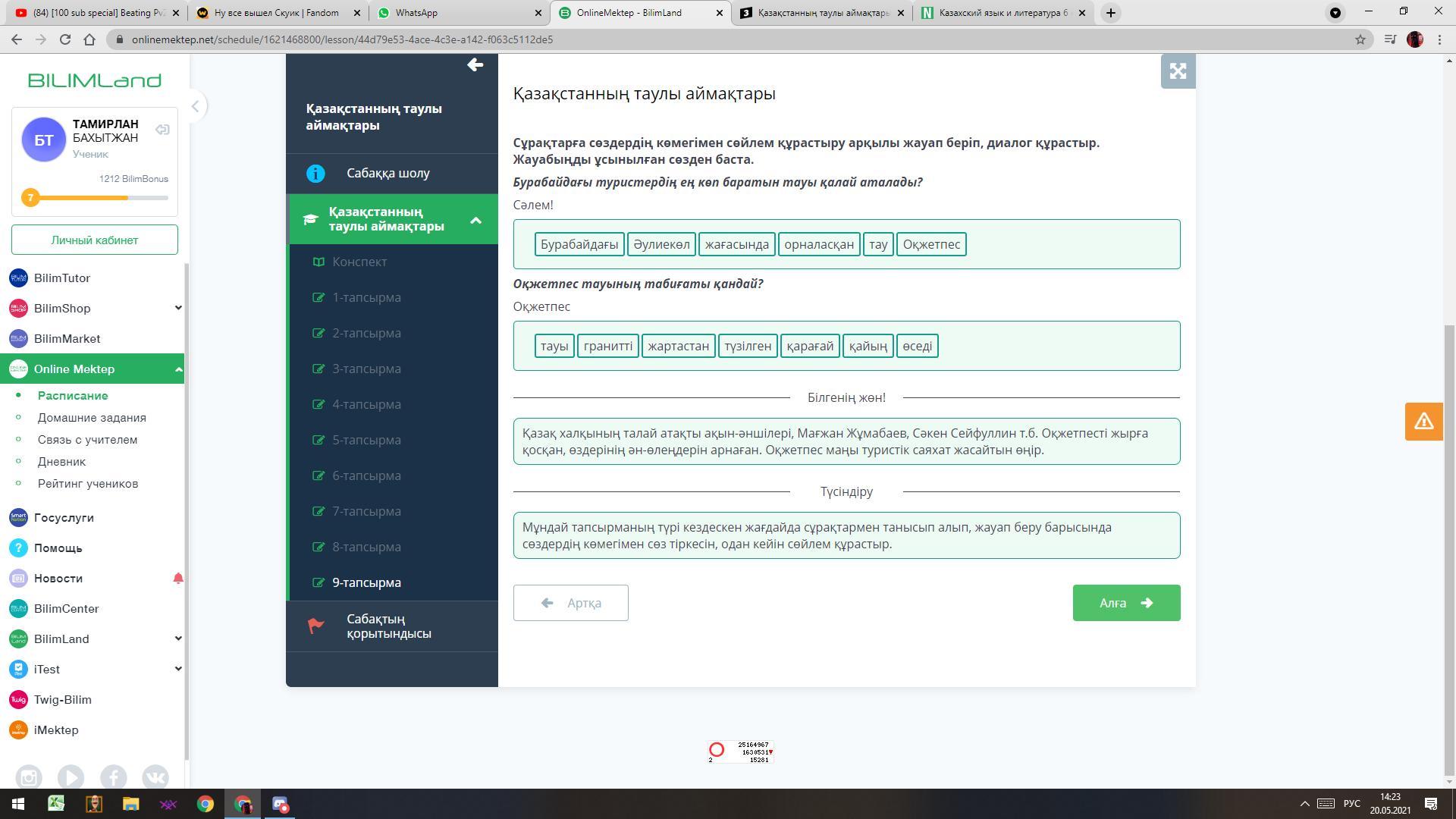Screen dimensions: 1456x819
Task: Collapse the left sidebar with chevron
Action: tap(195, 106)
